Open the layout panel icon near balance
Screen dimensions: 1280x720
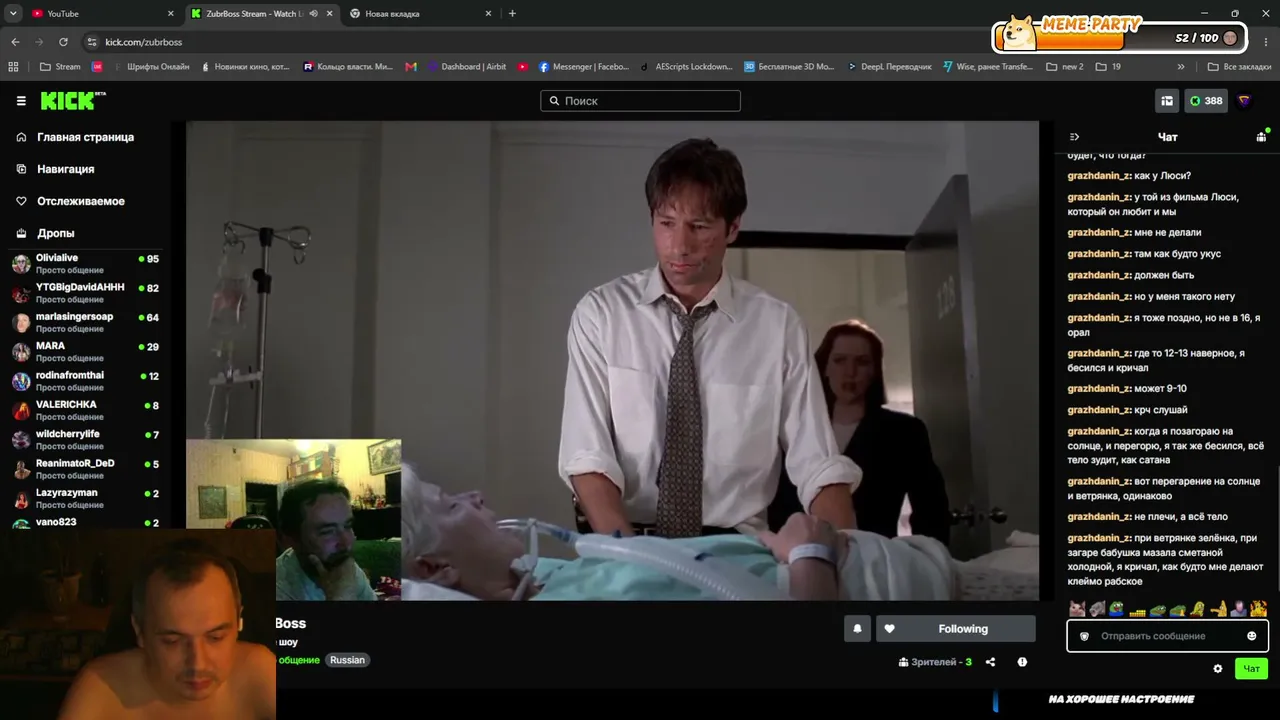pos(1167,101)
